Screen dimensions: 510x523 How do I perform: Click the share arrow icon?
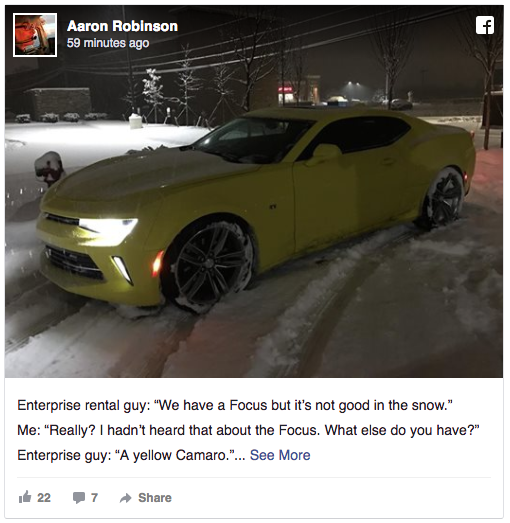126,498
